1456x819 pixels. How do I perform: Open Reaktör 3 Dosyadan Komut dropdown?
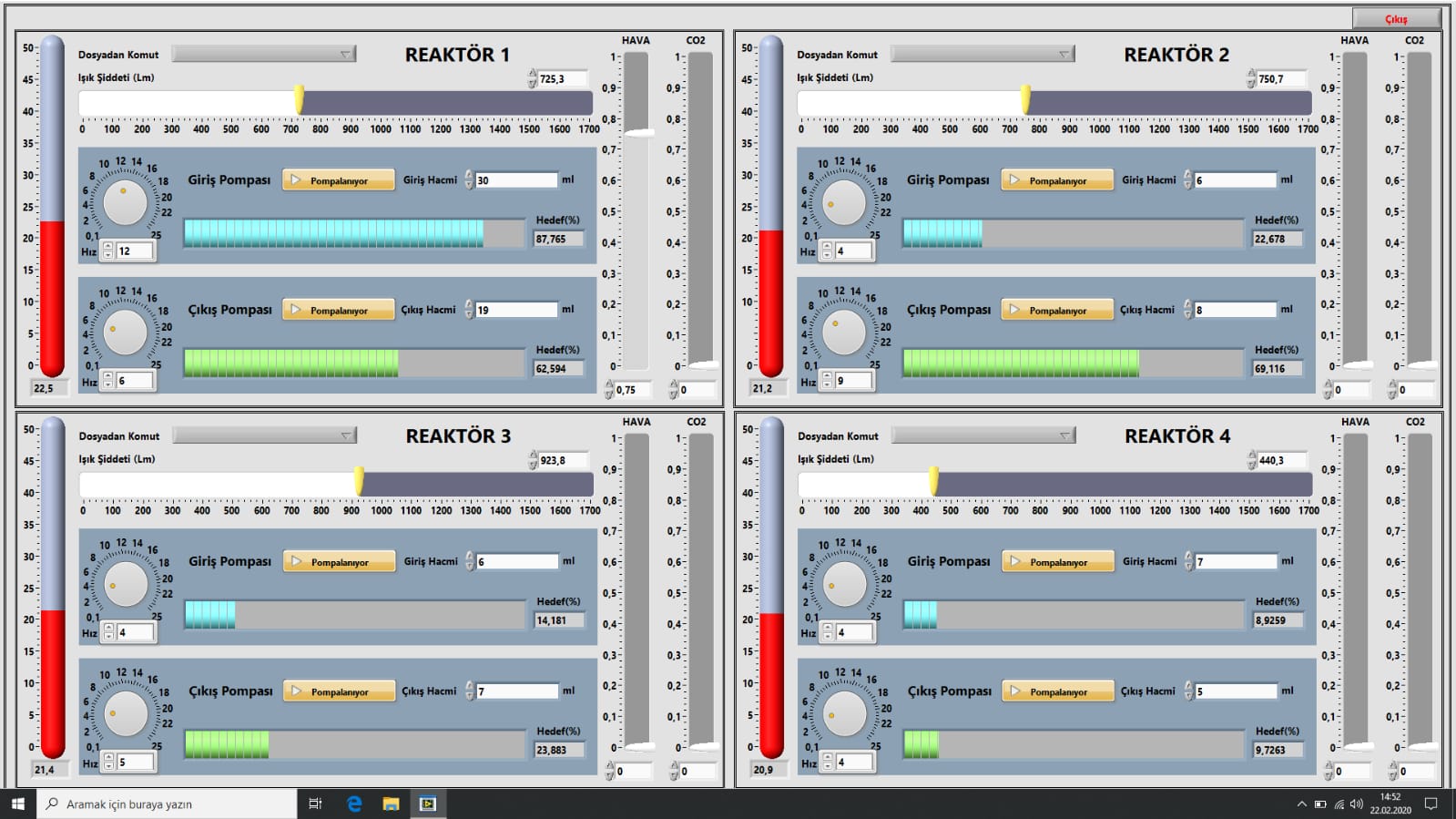(x=264, y=436)
